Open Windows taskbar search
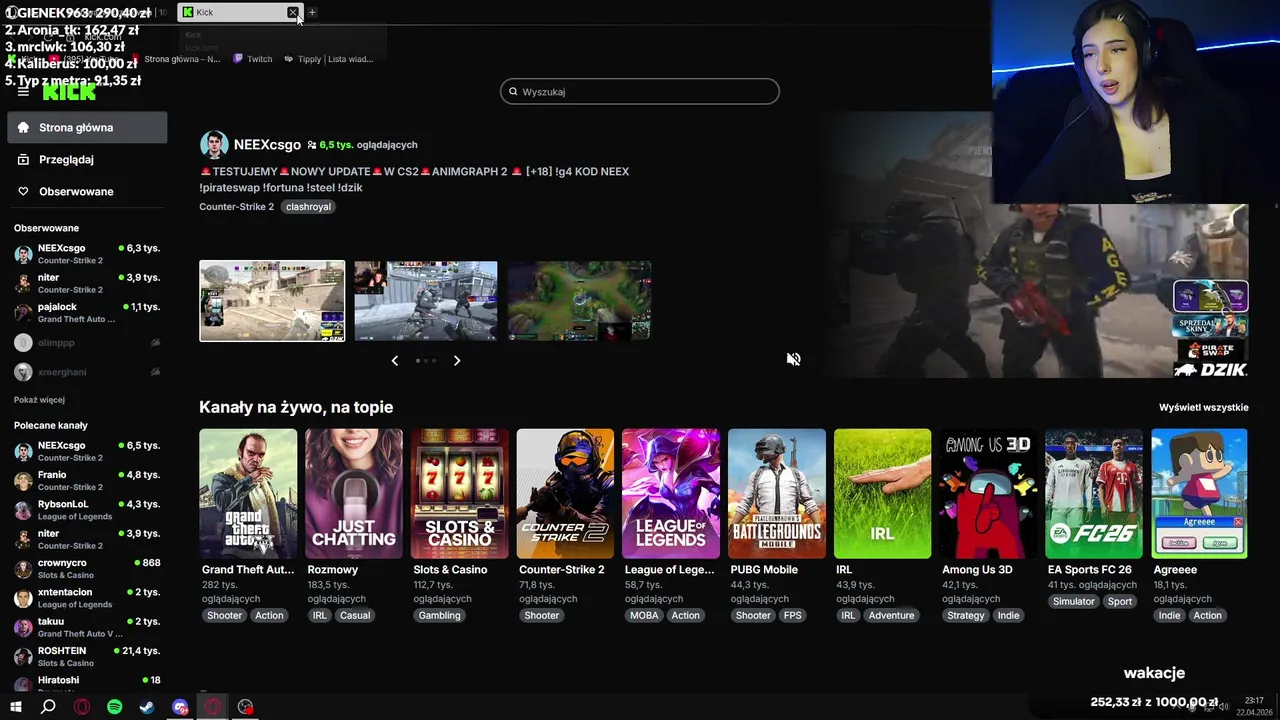1280x720 pixels. coord(48,707)
